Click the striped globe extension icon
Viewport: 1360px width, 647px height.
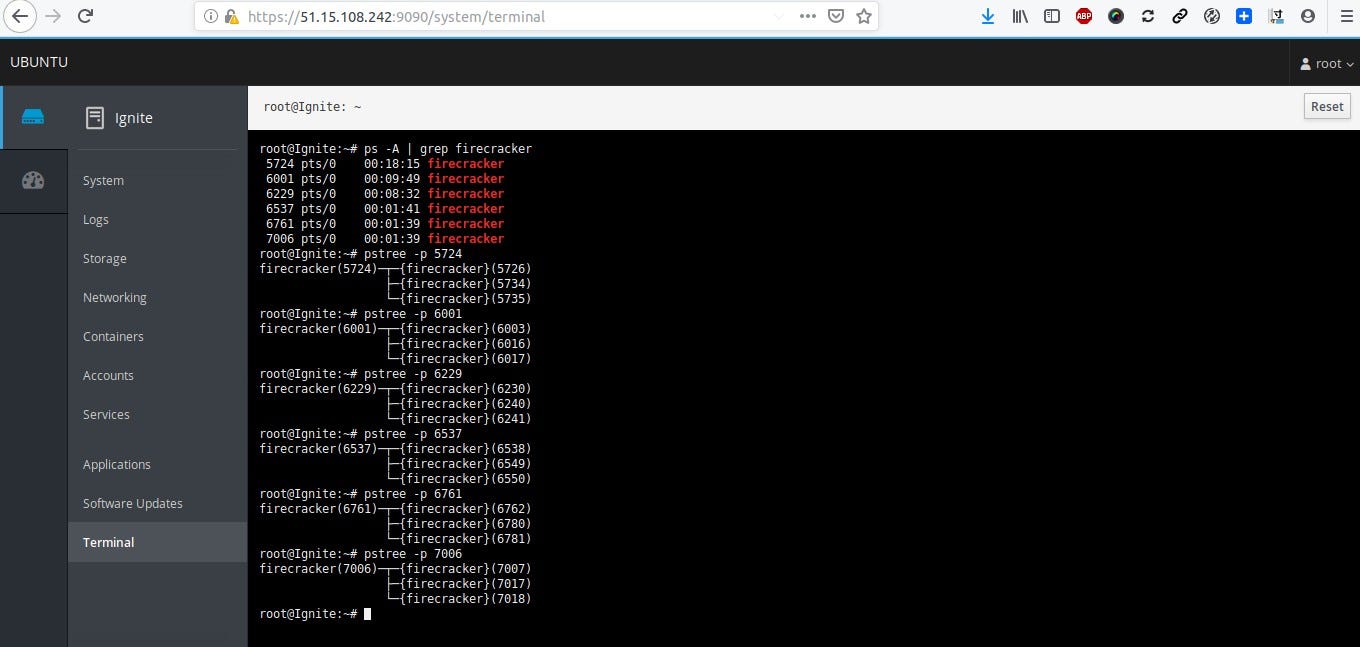point(1212,16)
